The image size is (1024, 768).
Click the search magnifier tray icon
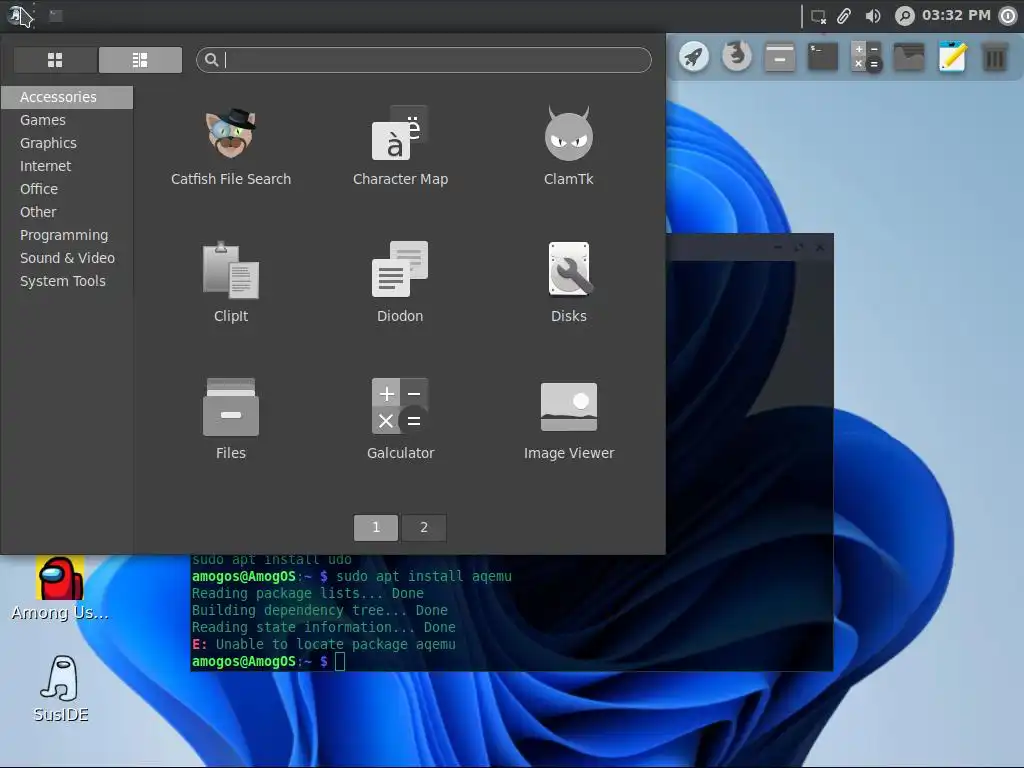coord(904,16)
